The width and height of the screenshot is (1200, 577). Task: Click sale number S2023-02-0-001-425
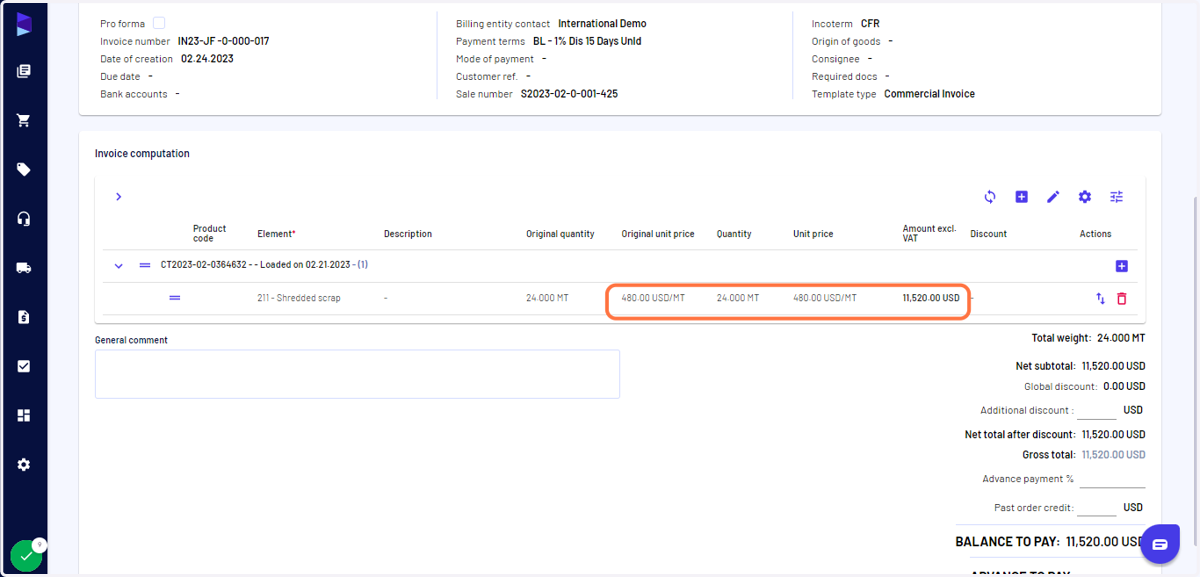pos(569,94)
